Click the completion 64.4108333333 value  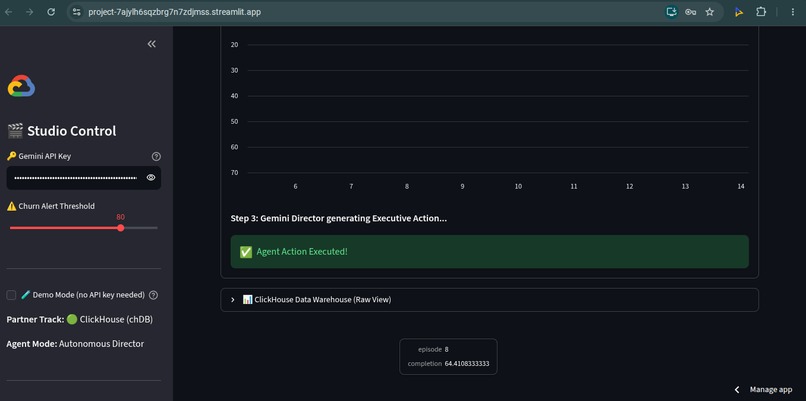(x=467, y=363)
